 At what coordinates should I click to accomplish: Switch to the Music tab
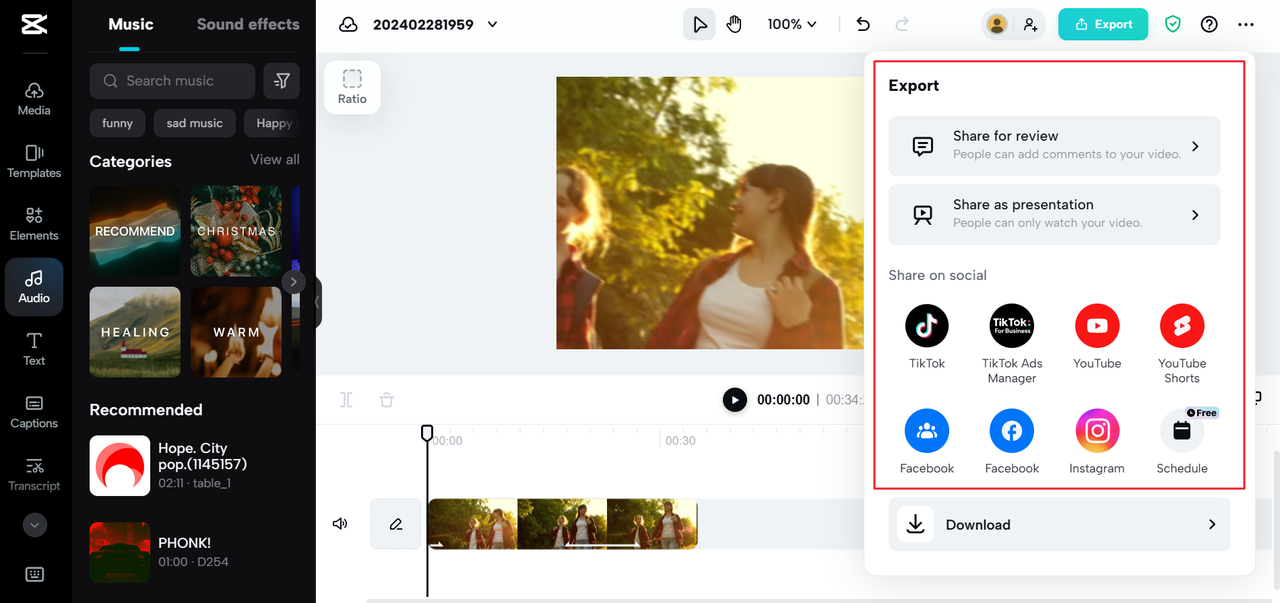click(131, 24)
